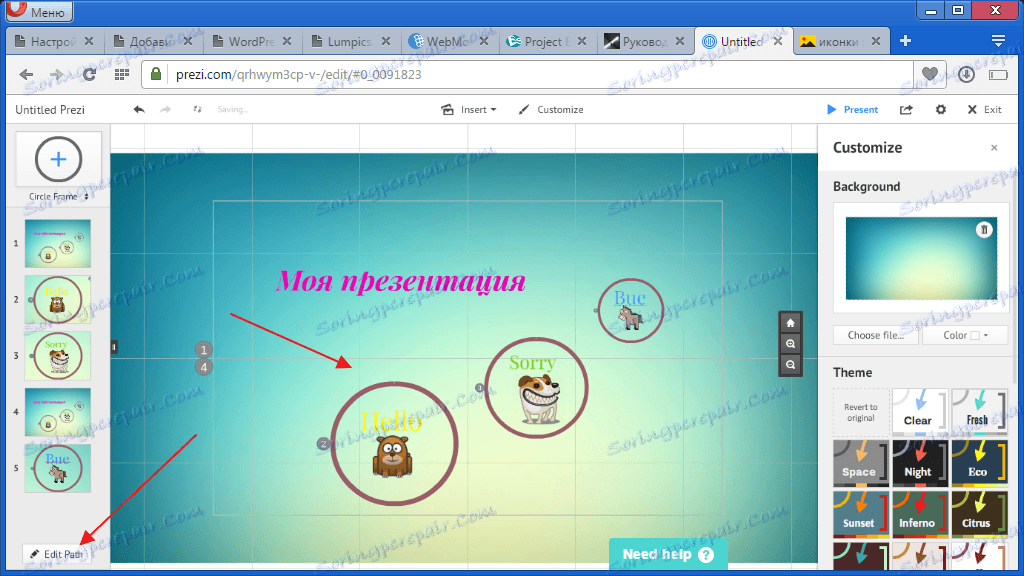Select the Bue text on canvas
This screenshot has height=576, width=1024.
[x=630, y=298]
